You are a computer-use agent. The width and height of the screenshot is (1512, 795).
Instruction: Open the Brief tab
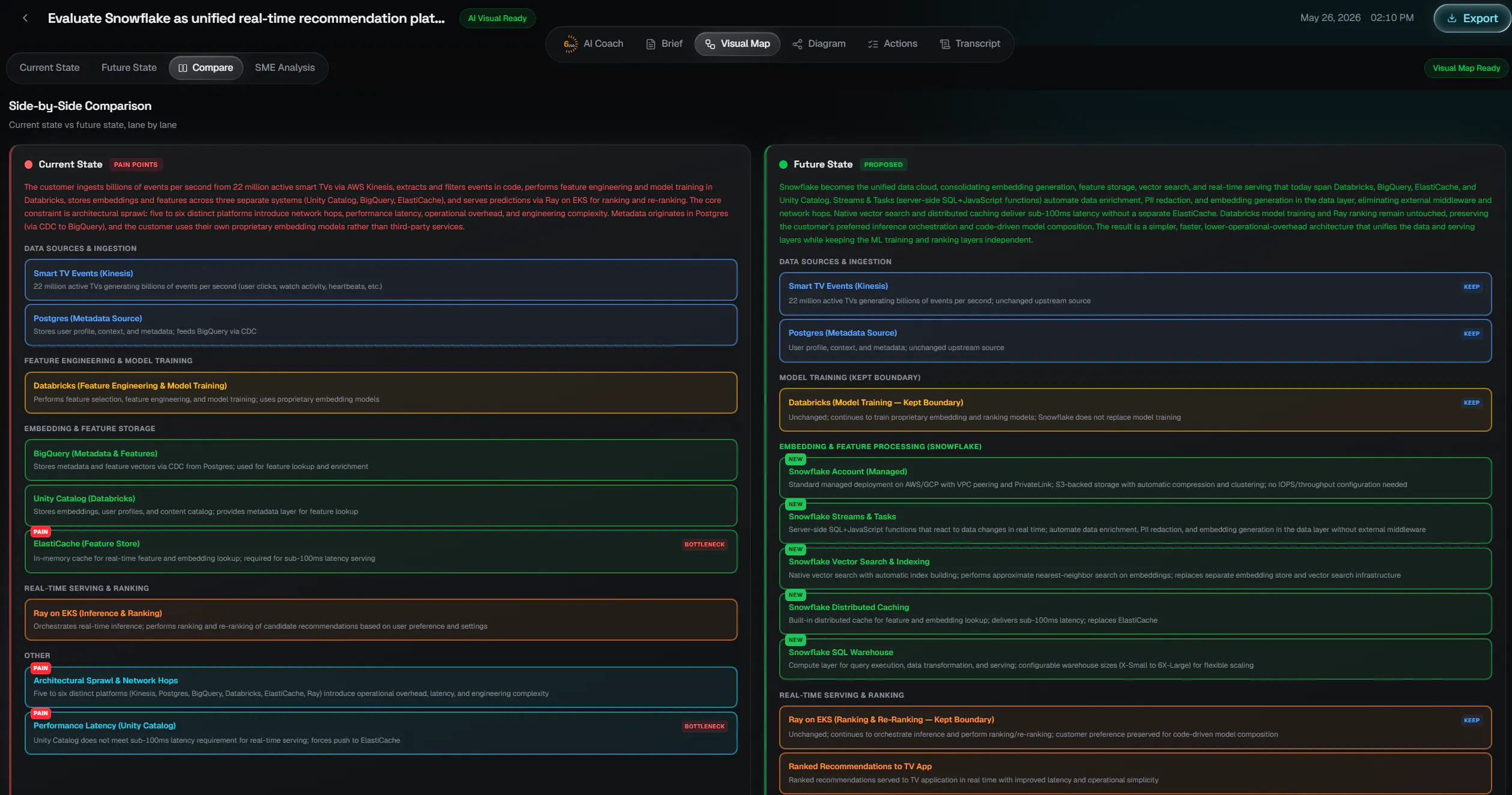click(x=664, y=44)
